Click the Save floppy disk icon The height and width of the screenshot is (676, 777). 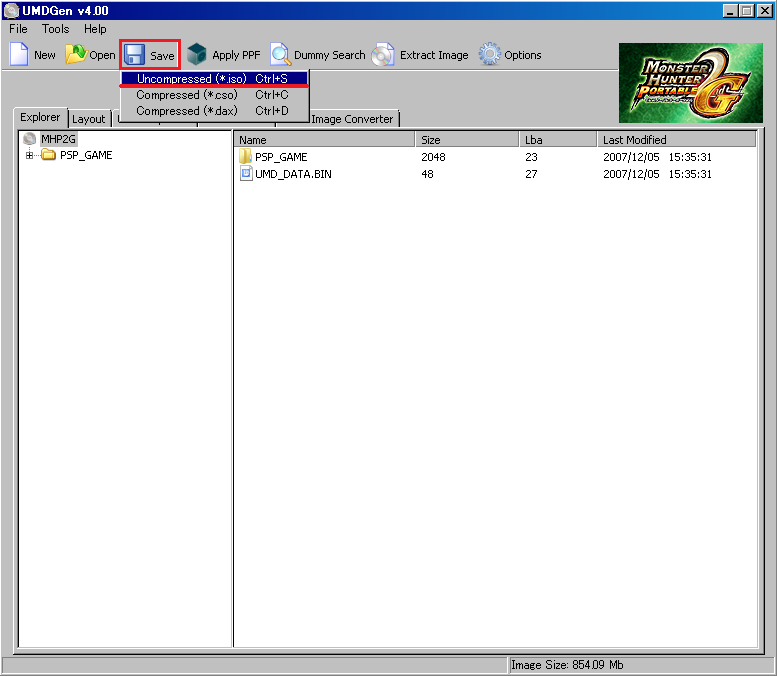pyautogui.click(x=134, y=55)
